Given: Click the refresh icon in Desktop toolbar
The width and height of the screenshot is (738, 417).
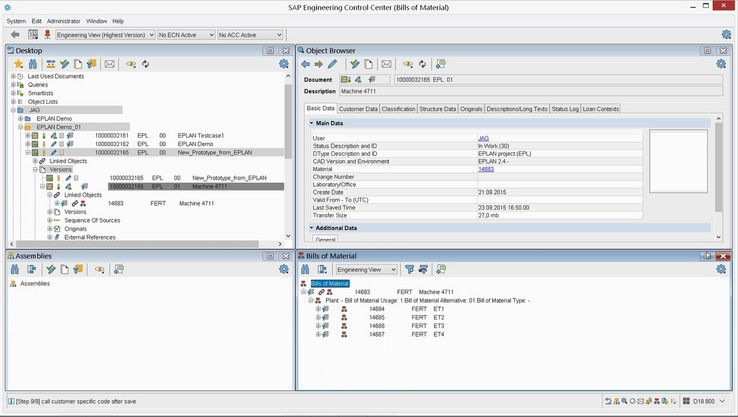Looking at the screenshot, I should pyautogui.click(x=146, y=64).
